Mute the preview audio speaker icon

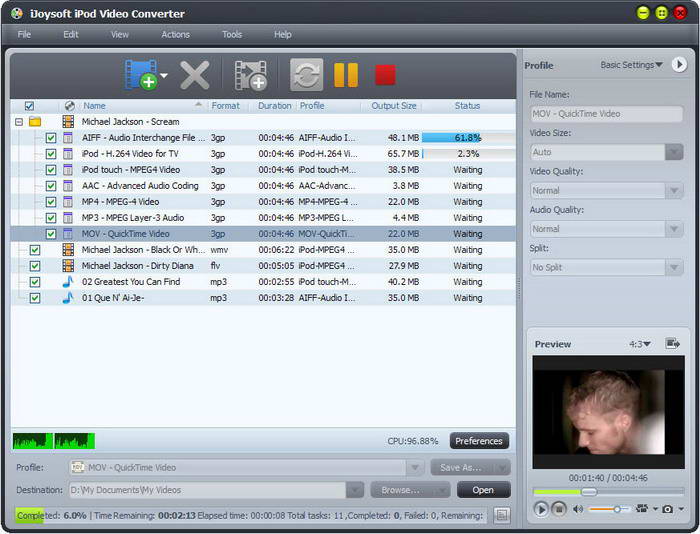pyautogui.click(x=578, y=509)
